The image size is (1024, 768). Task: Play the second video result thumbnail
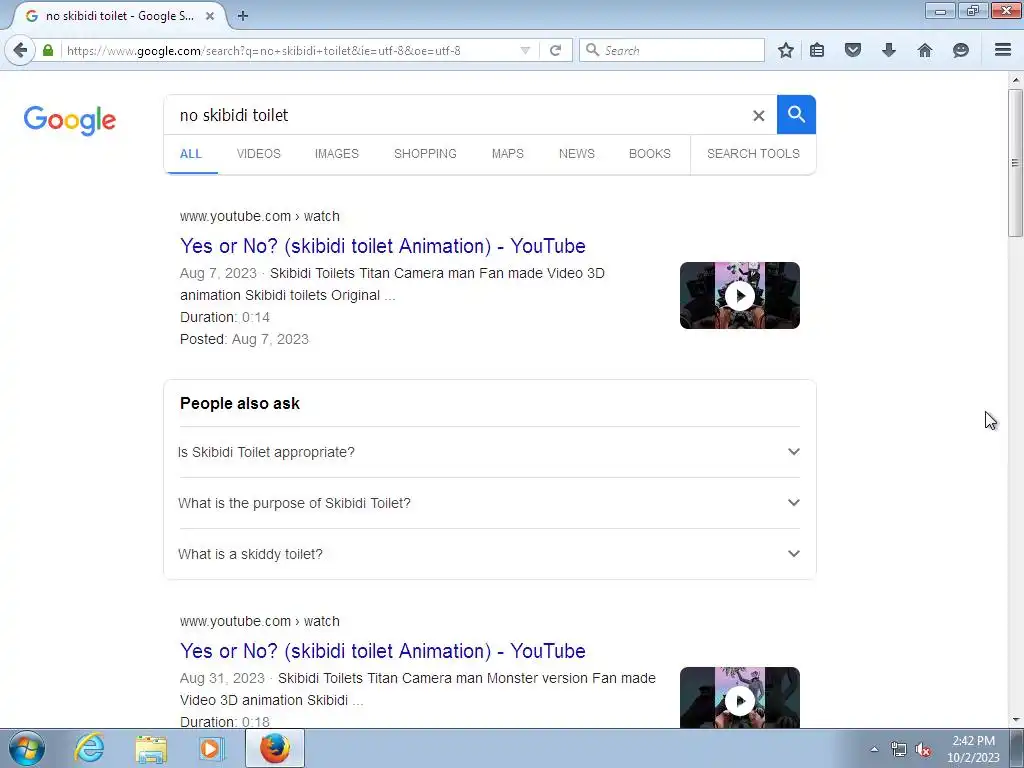click(x=740, y=697)
